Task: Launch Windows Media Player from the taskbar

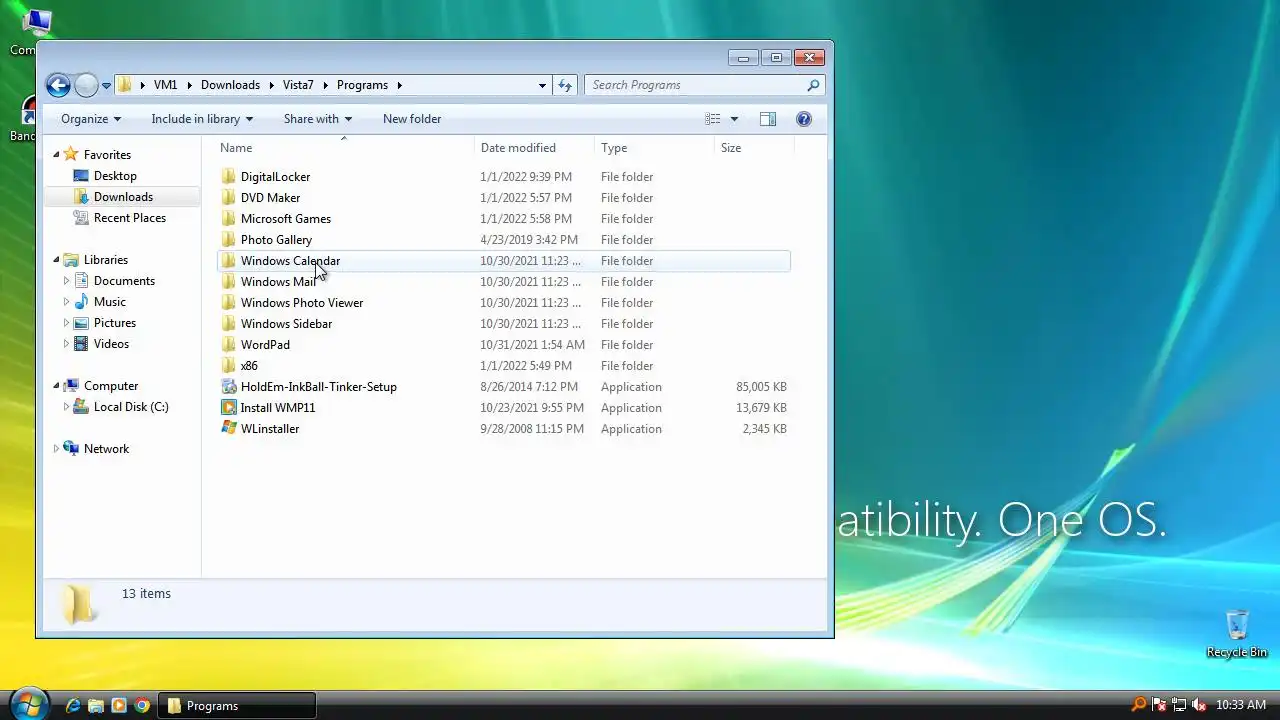Action: [119, 706]
